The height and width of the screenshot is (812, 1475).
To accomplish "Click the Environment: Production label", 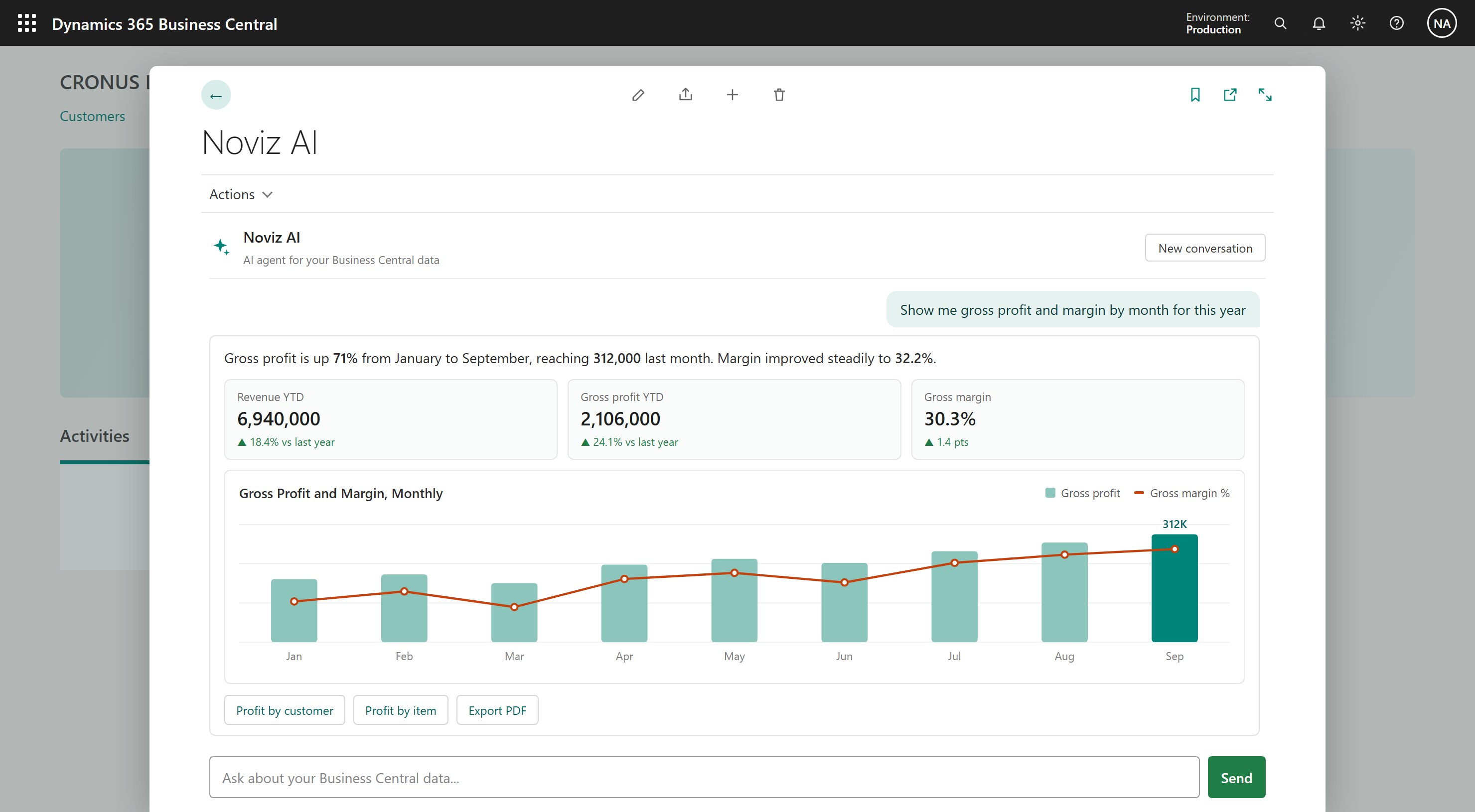I will [1217, 23].
